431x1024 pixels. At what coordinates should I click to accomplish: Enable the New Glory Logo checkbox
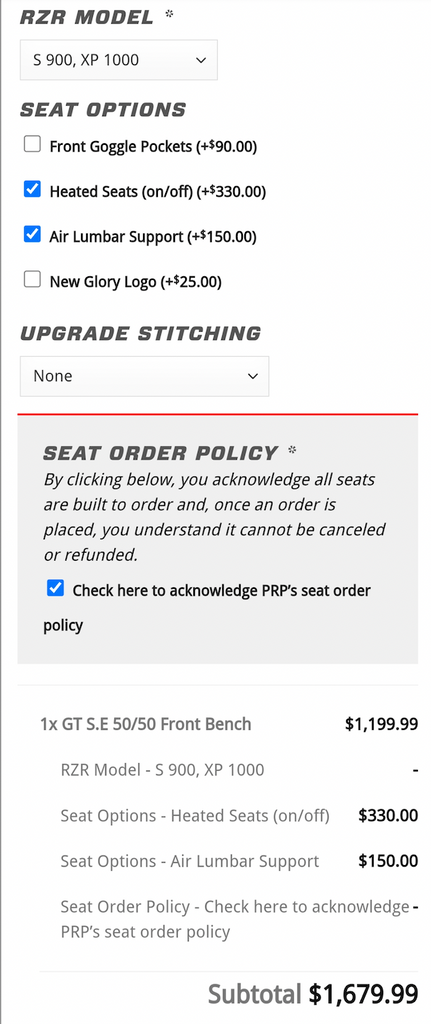click(x=32, y=280)
